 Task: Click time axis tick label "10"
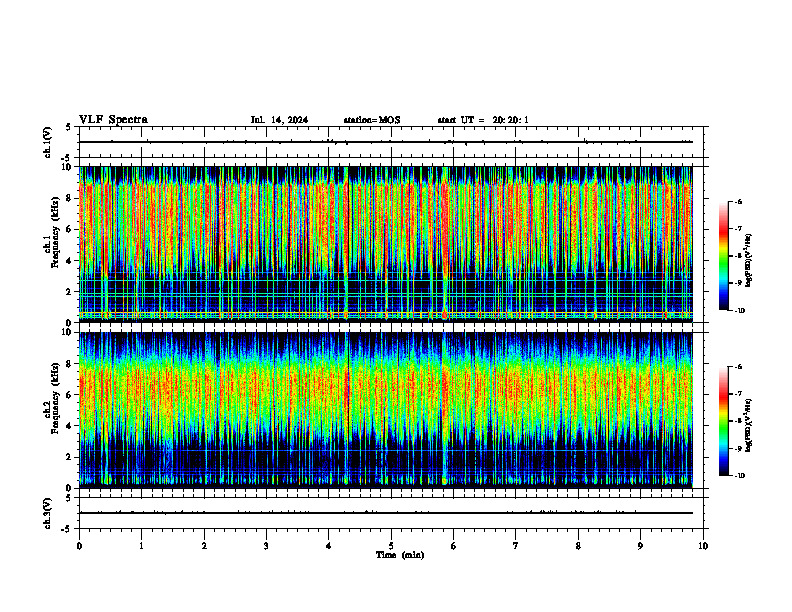pyautogui.click(x=703, y=546)
